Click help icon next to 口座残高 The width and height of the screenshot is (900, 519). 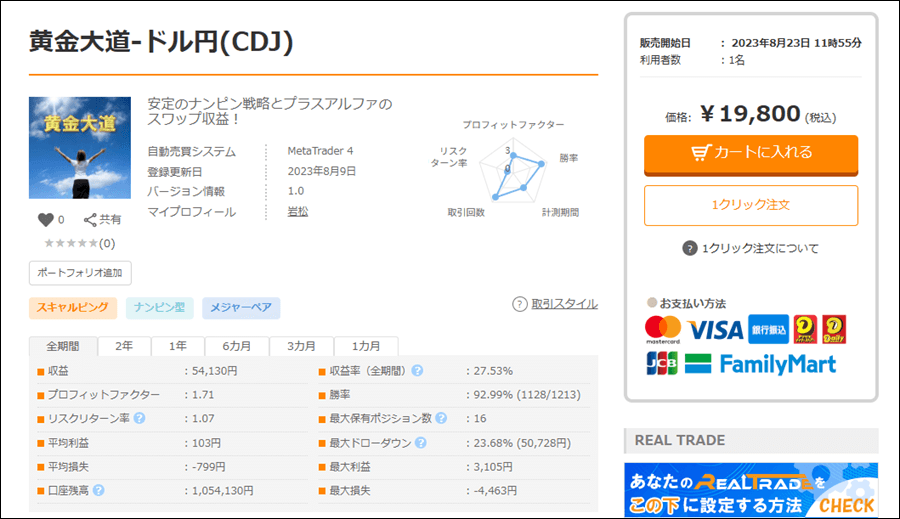pyautogui.click(x=99, y=491)
